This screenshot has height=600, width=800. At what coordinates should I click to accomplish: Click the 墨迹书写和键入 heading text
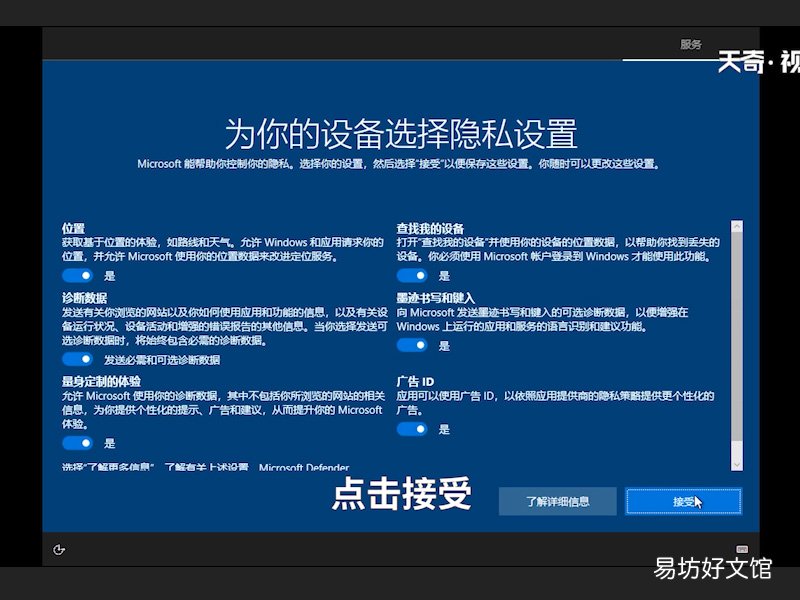coord(436,298)
